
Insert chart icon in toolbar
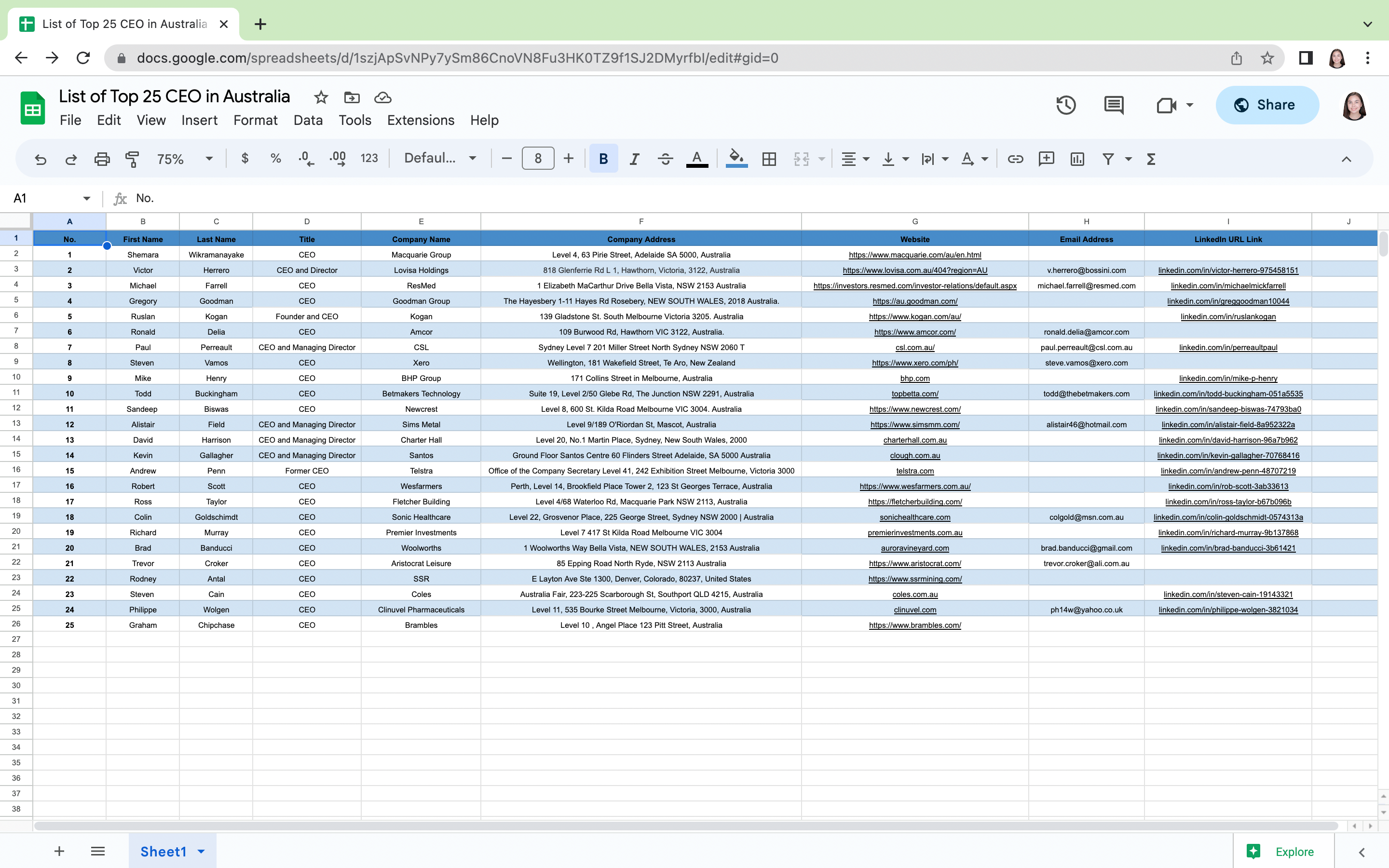(x=1077, y=159)
